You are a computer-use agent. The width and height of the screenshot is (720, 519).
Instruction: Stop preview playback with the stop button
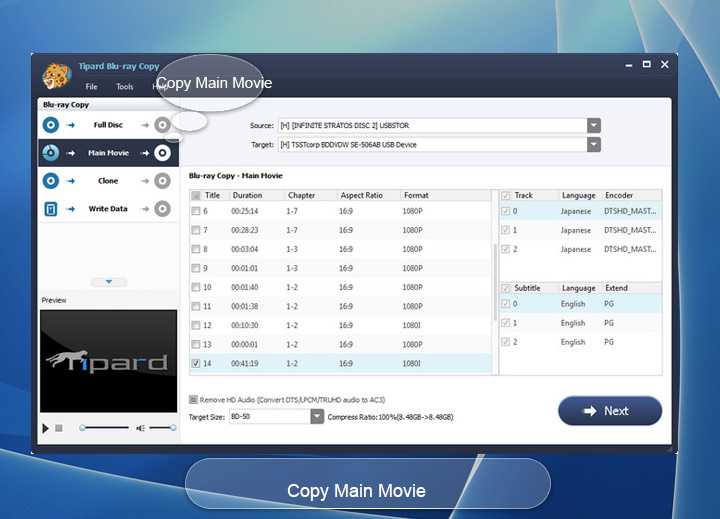coord(59,428)
